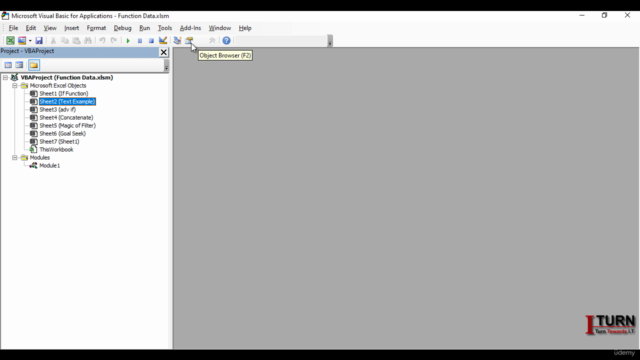Open the Add-Ins menu
The width and height of the screenshot is (640, 360).
point(190,28)
